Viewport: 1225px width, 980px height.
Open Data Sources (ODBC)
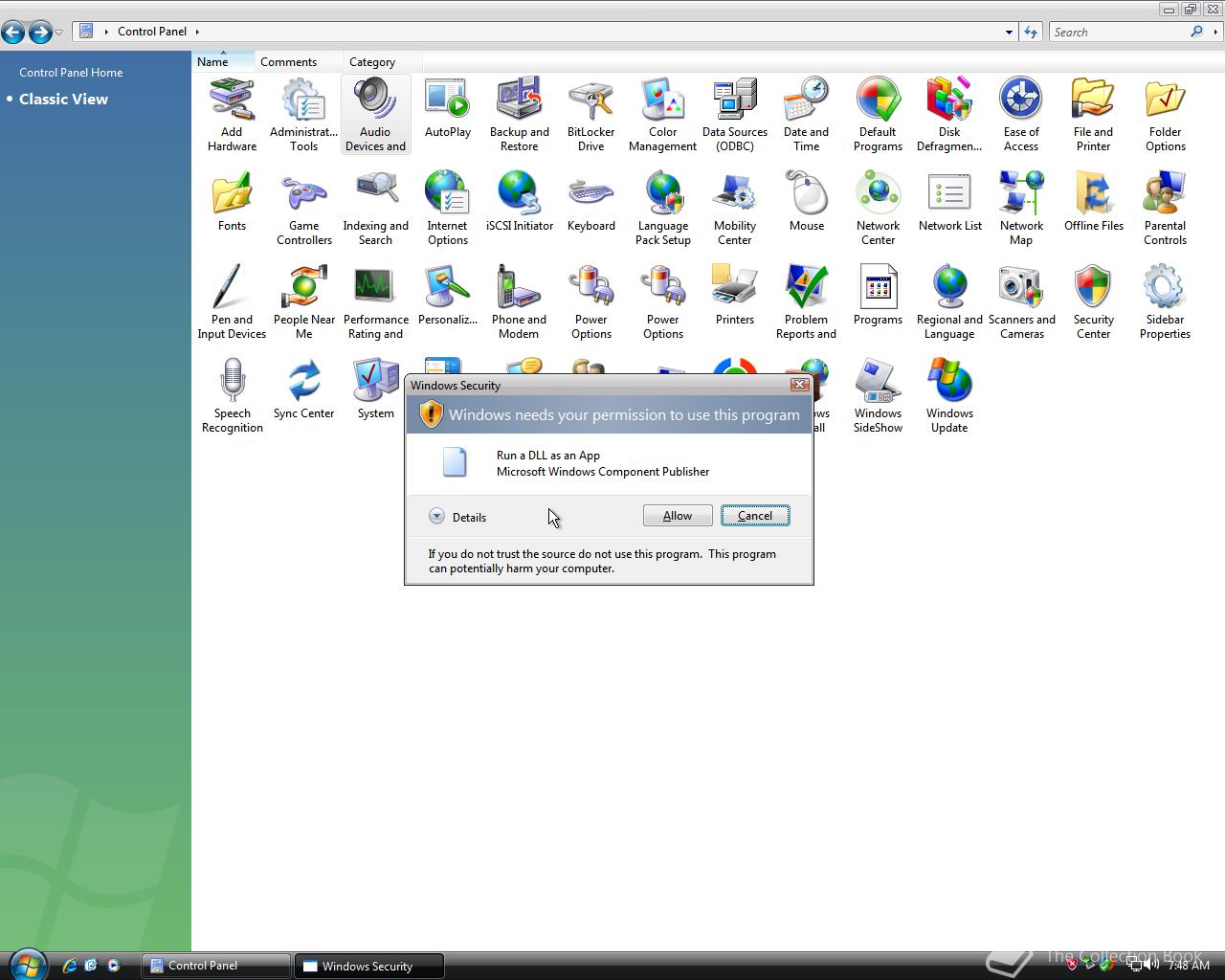[734, 115]
